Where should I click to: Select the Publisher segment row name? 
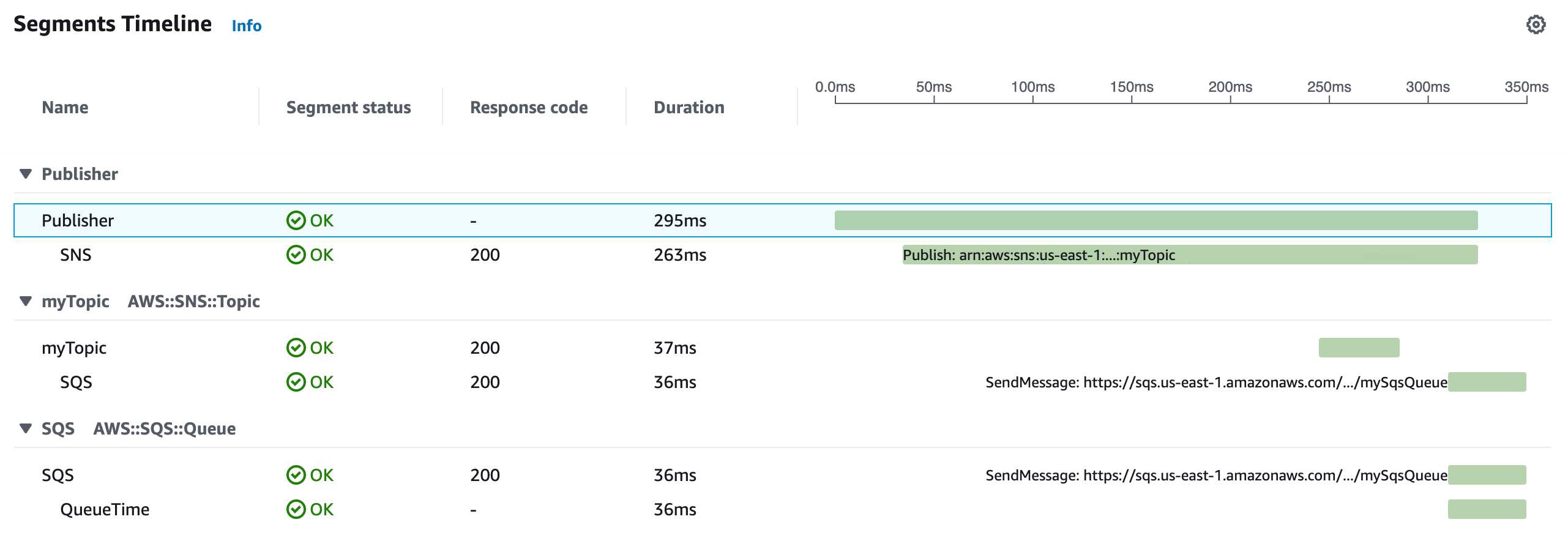coord(78,220)
